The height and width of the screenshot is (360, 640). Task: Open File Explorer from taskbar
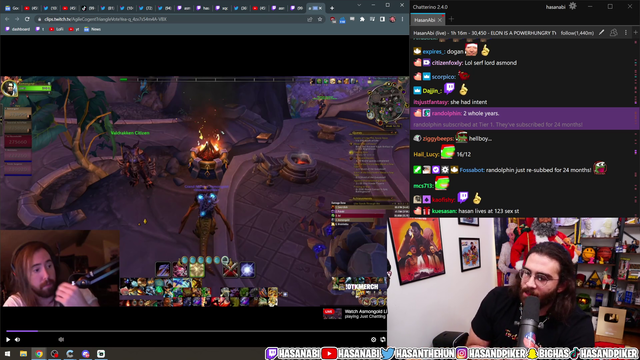[23, 353]
